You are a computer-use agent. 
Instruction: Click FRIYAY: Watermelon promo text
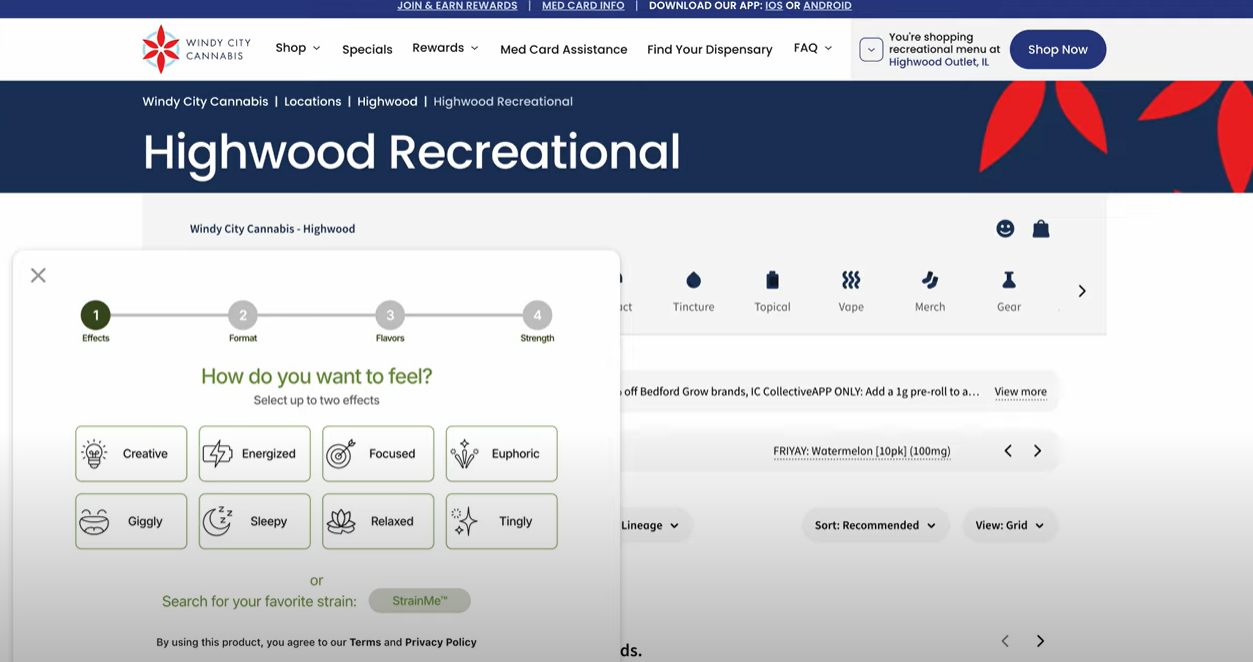862,451
